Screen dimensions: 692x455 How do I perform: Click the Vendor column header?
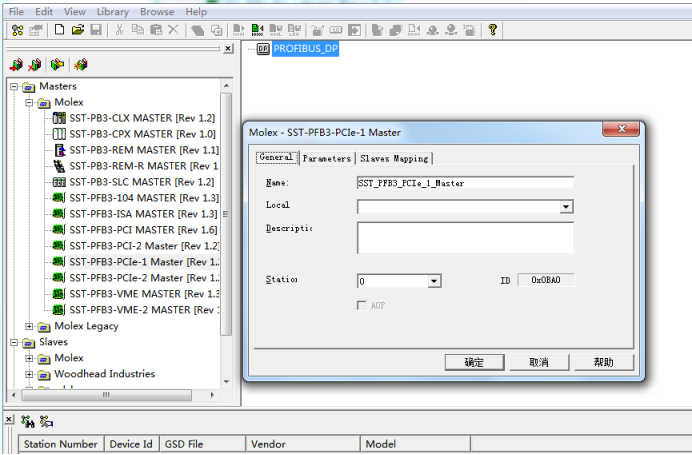[303, 444]
